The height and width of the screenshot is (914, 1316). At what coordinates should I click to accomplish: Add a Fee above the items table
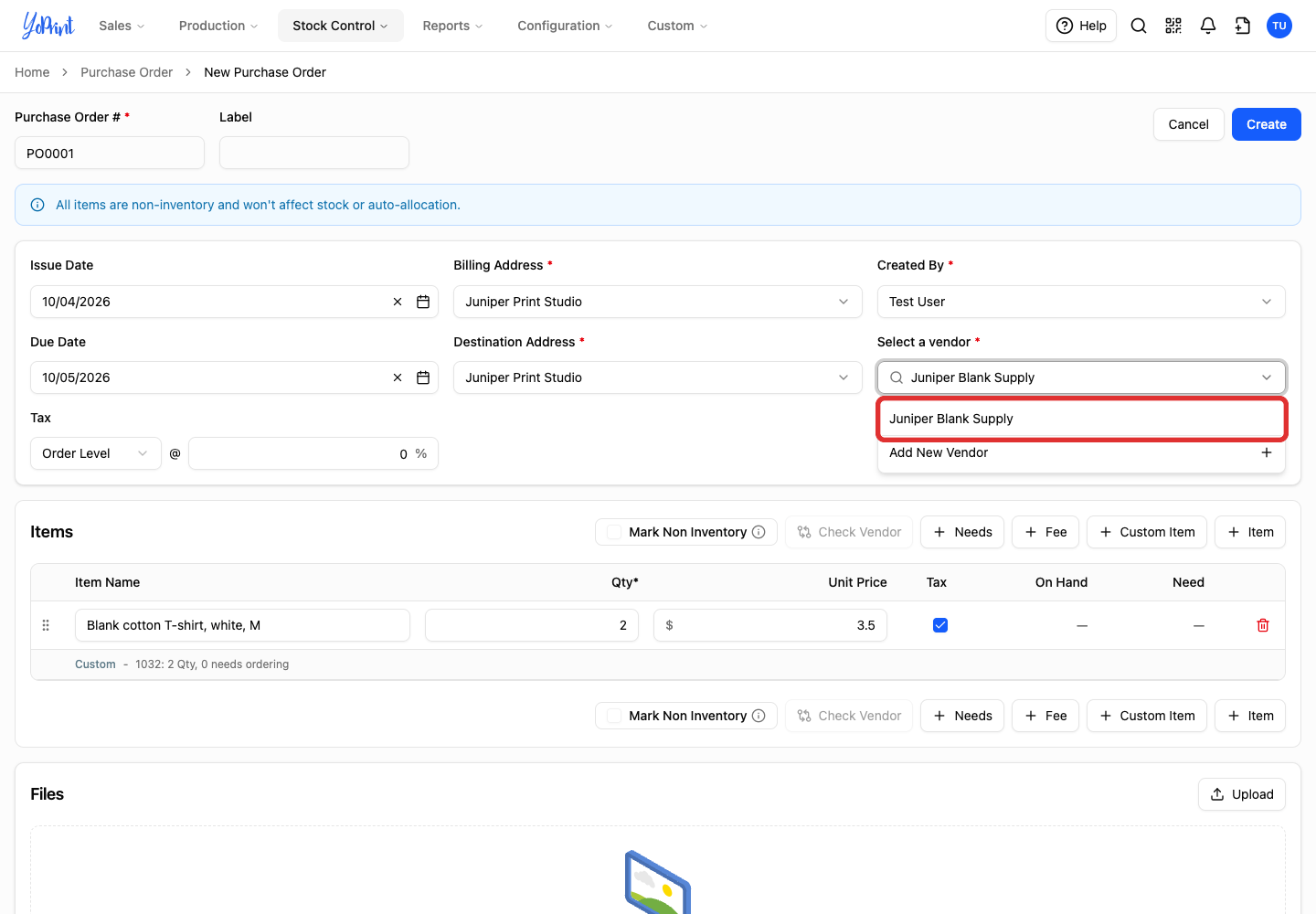point(1045,532)
